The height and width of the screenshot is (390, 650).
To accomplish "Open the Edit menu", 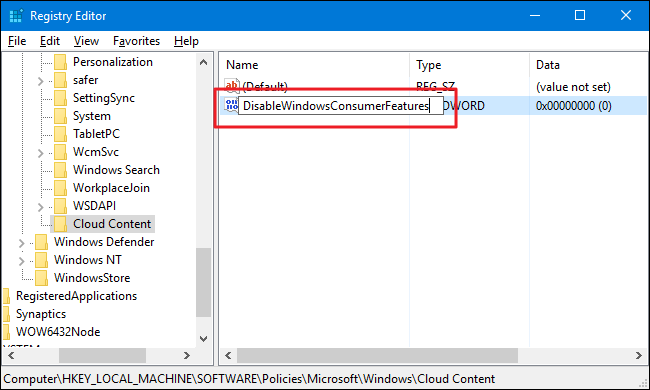I will (x=50, y=41).
